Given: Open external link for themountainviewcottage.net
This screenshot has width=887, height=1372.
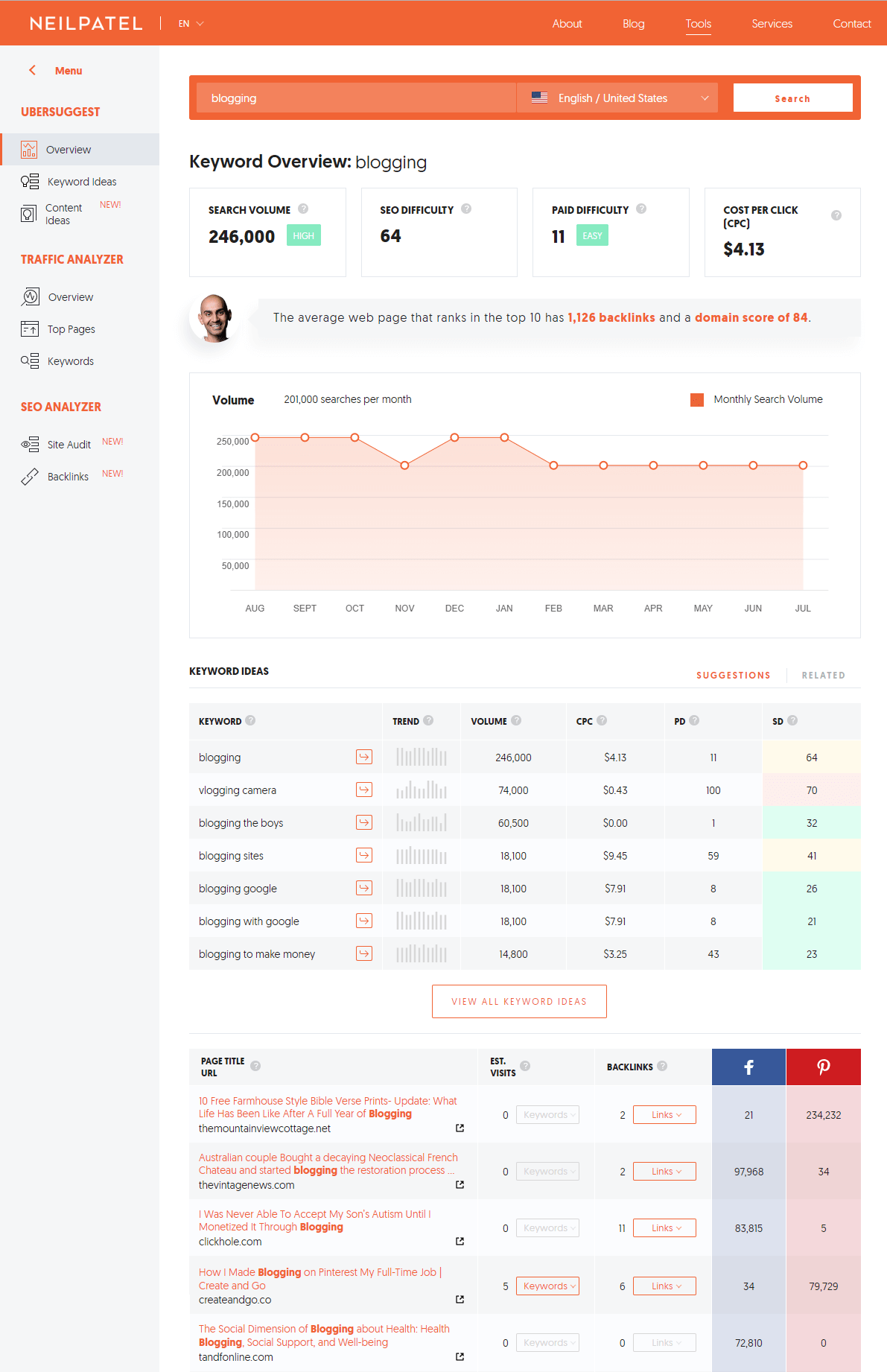Looking at the screenshot, I should [460, 1128].
